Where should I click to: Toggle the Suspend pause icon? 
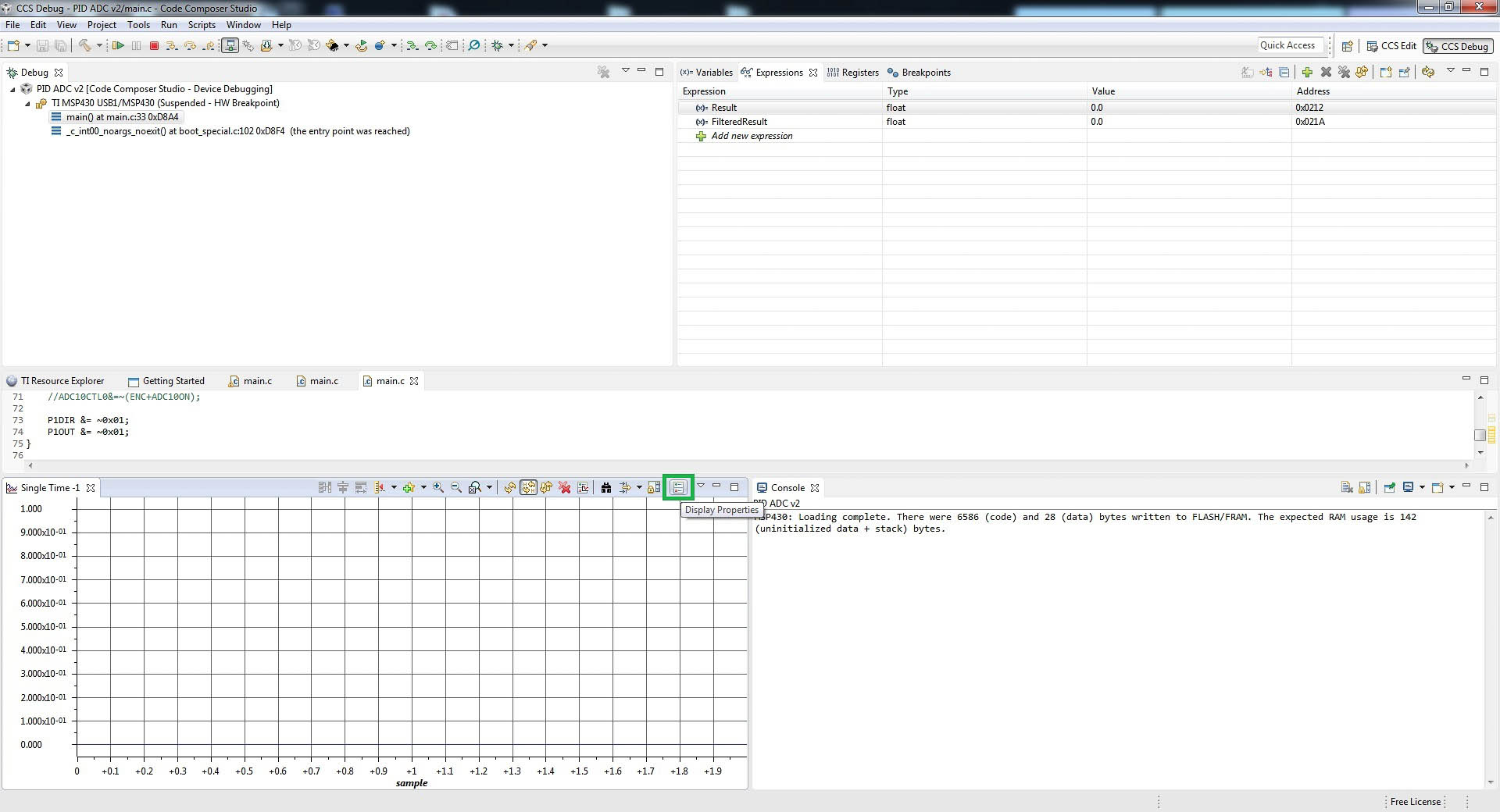(136, 45)
